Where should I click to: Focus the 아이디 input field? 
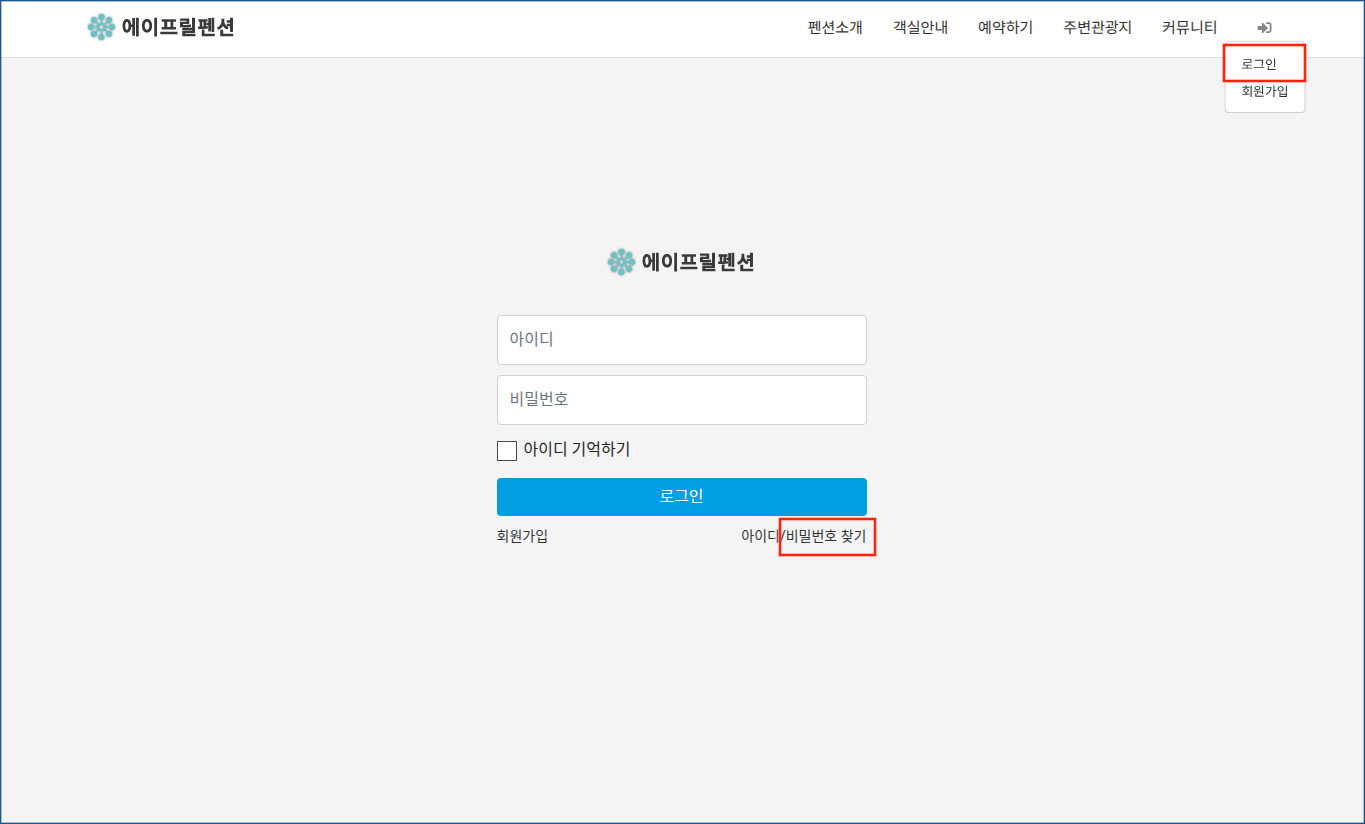pos(681,340)
